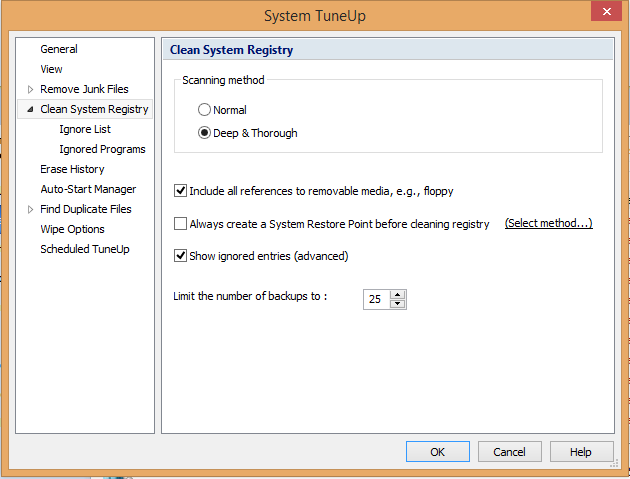
Task: Click the Scanning method group label
Action: pos(223,80)
